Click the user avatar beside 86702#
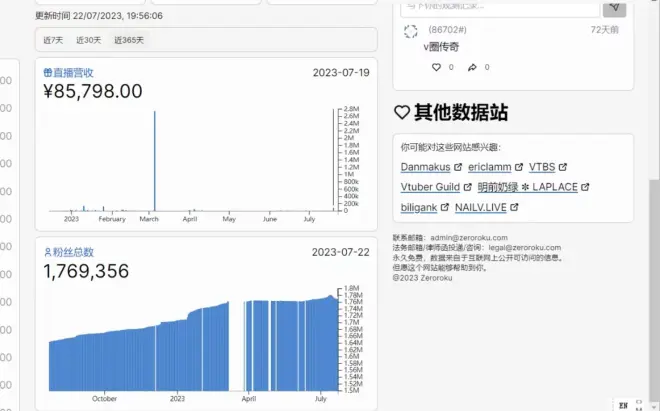Viewport: 660px width, 411px height. (x=411, y=32)
